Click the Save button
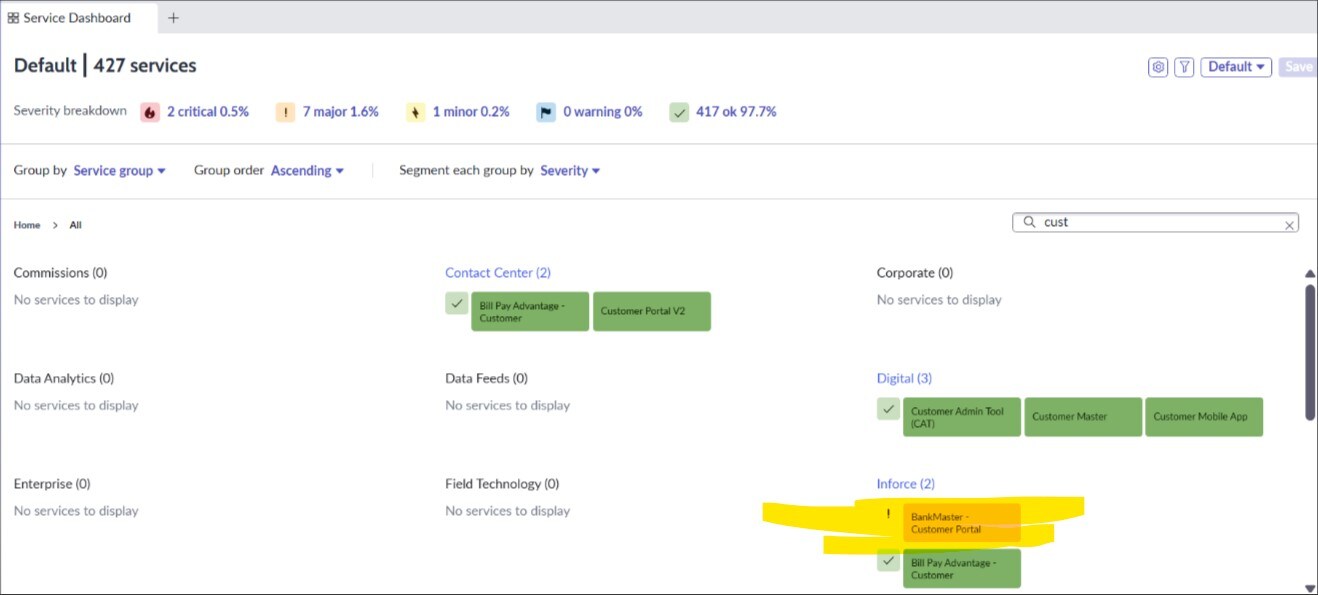The image size is (1318, 595). [x=1298, y=67]
